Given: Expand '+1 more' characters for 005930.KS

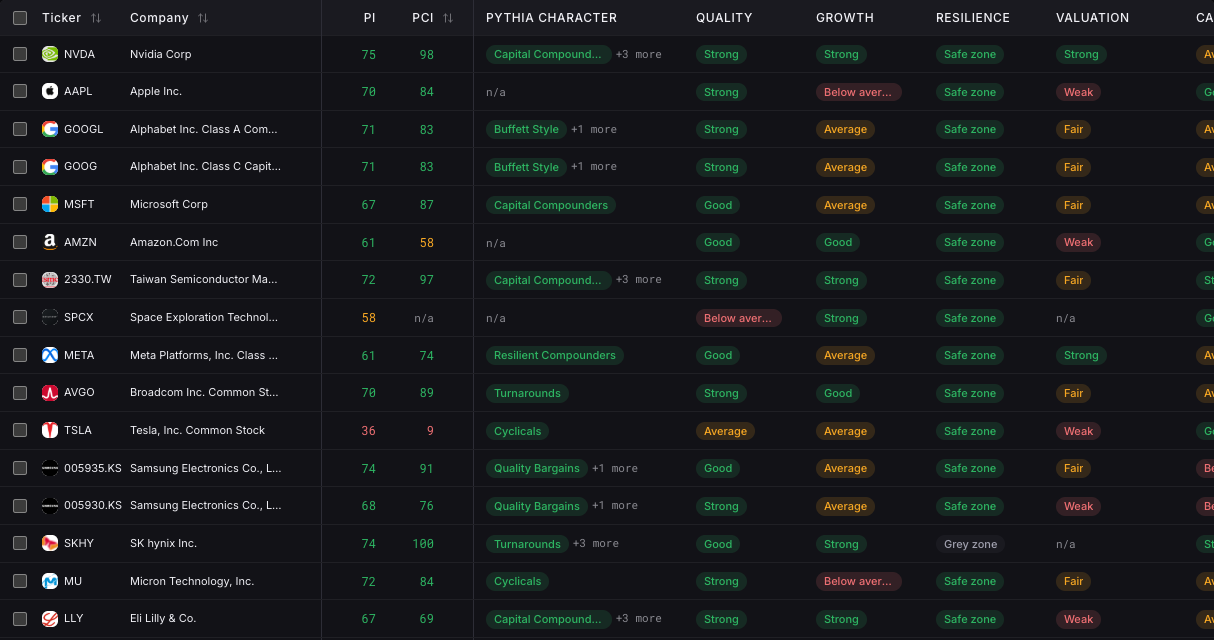Looking at the screenshot, I should [x=615, y=506].
